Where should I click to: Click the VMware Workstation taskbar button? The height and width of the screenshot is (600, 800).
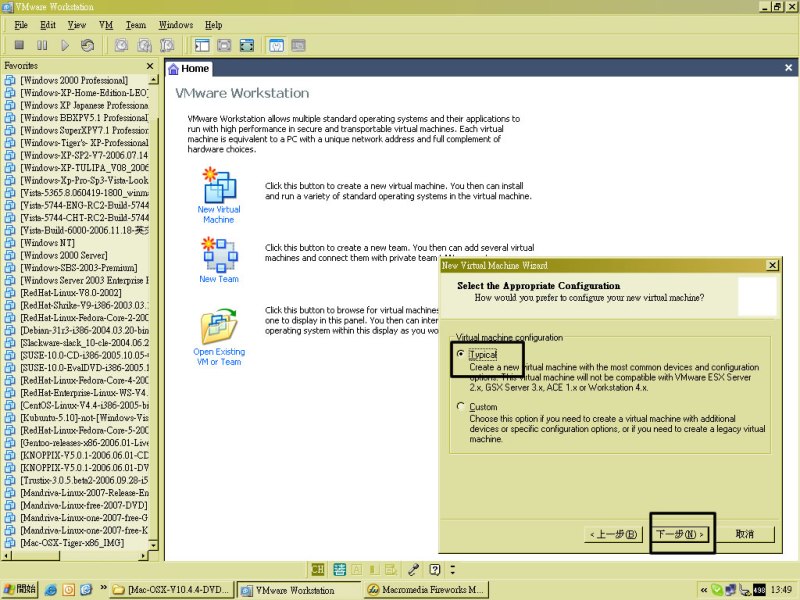point(299,590)
